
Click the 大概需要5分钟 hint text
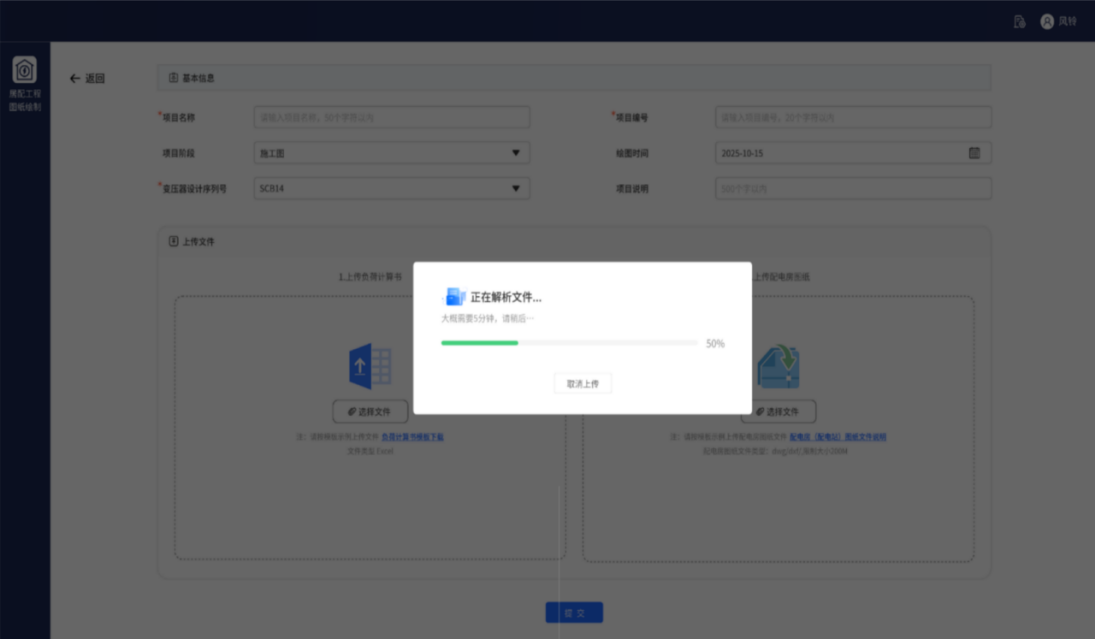(x=487, y=319)
